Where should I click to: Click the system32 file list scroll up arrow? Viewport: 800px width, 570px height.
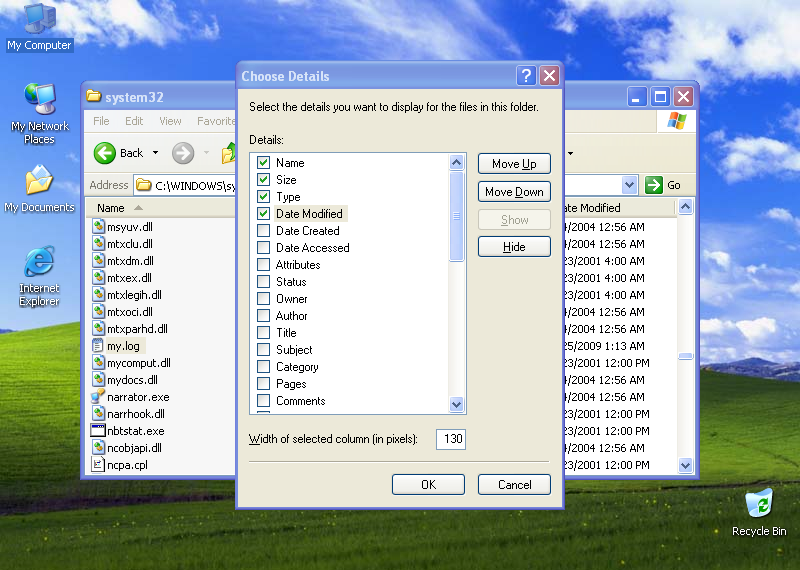[685, 207]
